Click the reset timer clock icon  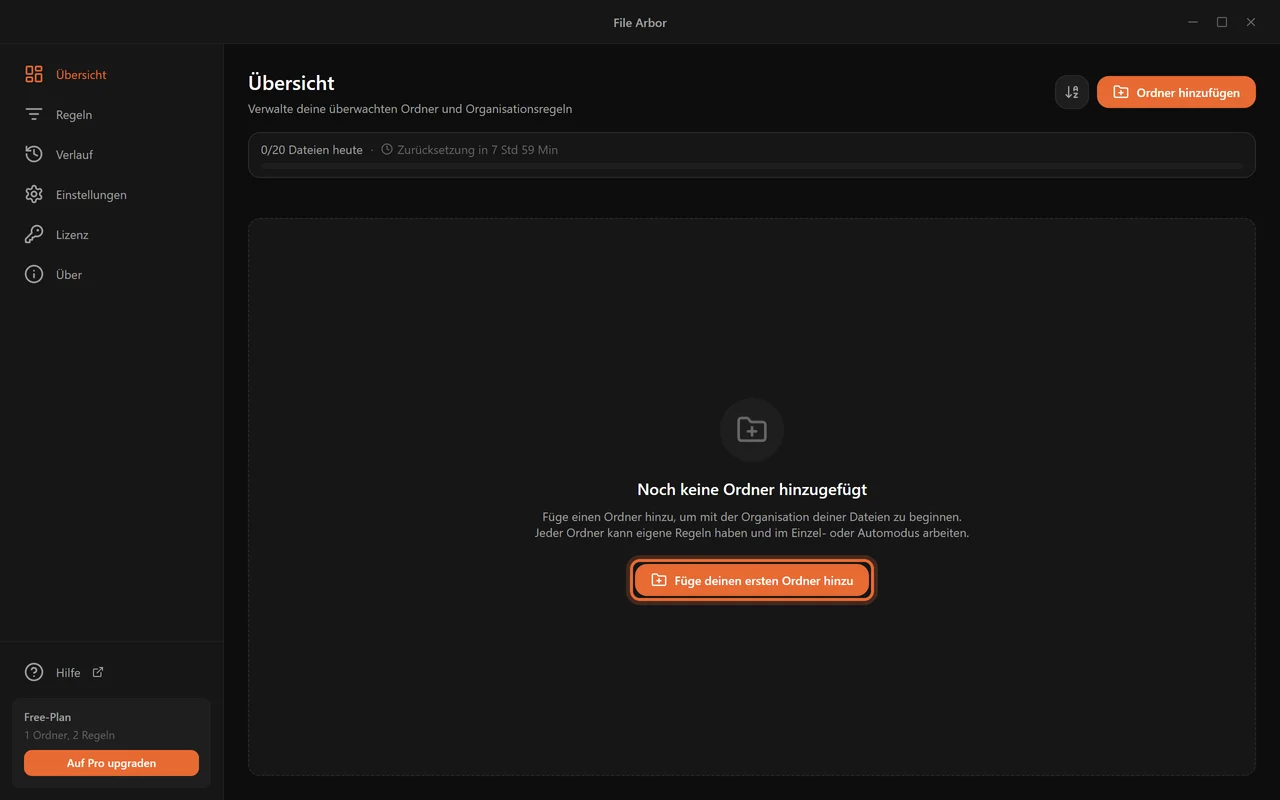pos(387,149)
